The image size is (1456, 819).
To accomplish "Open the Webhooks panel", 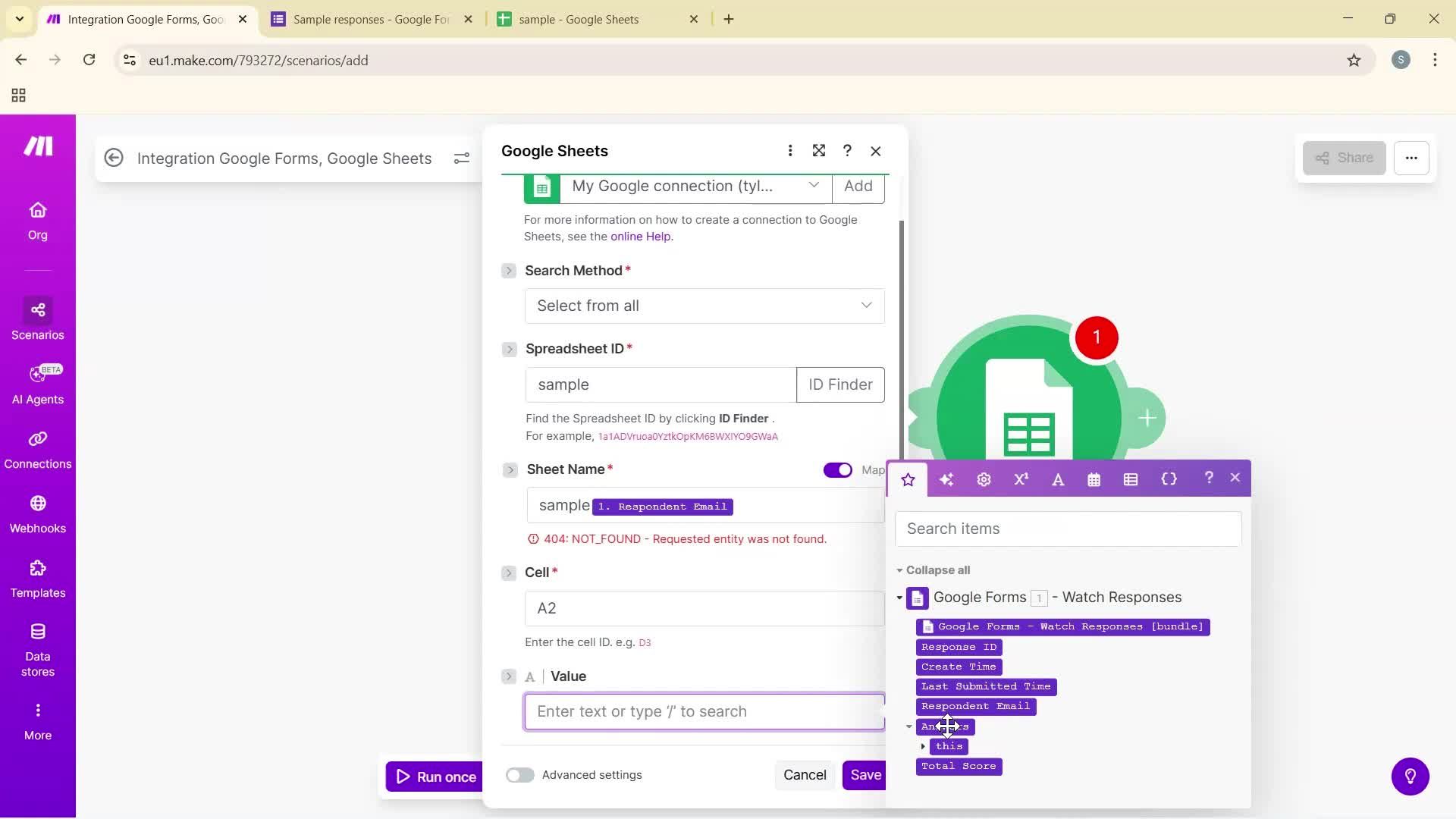I will point(37,514).
